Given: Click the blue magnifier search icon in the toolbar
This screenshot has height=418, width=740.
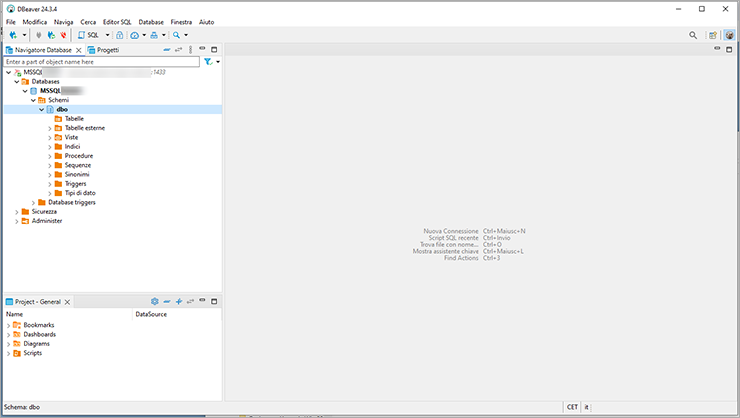Looking at the screenshot, I should (x=176, y=35).
